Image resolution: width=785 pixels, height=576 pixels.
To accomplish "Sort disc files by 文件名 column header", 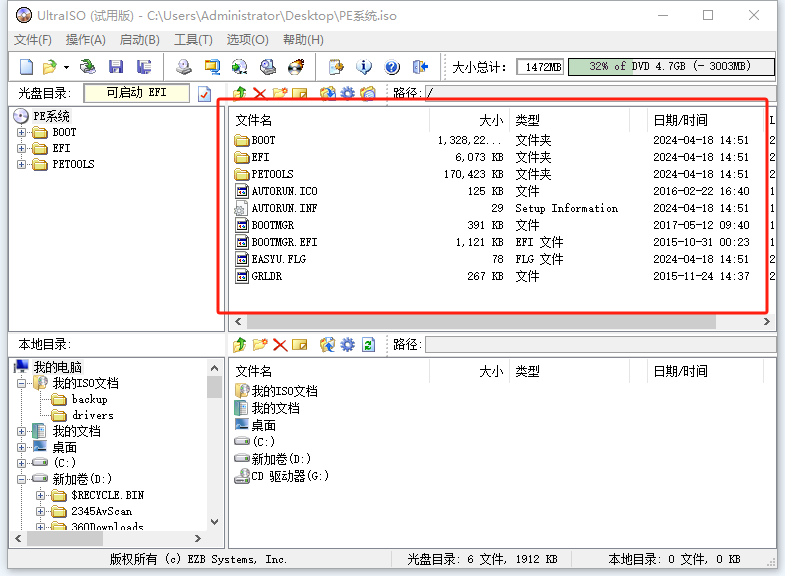I will (x=330, y=120).
